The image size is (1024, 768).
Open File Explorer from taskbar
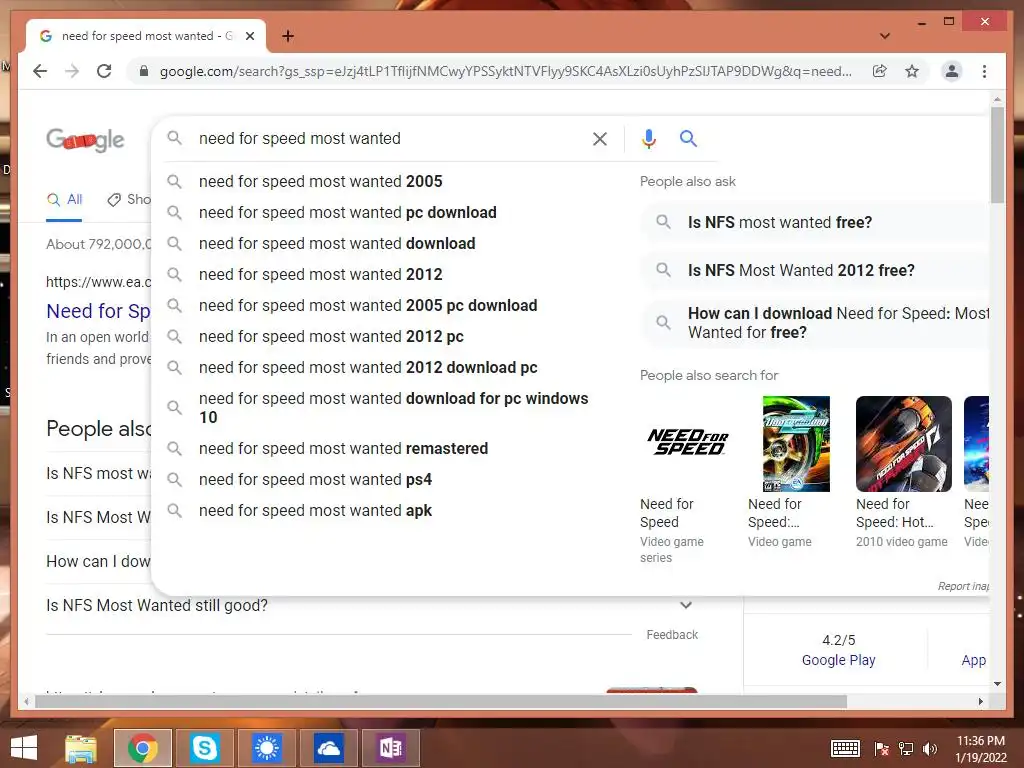pos(81,748)
